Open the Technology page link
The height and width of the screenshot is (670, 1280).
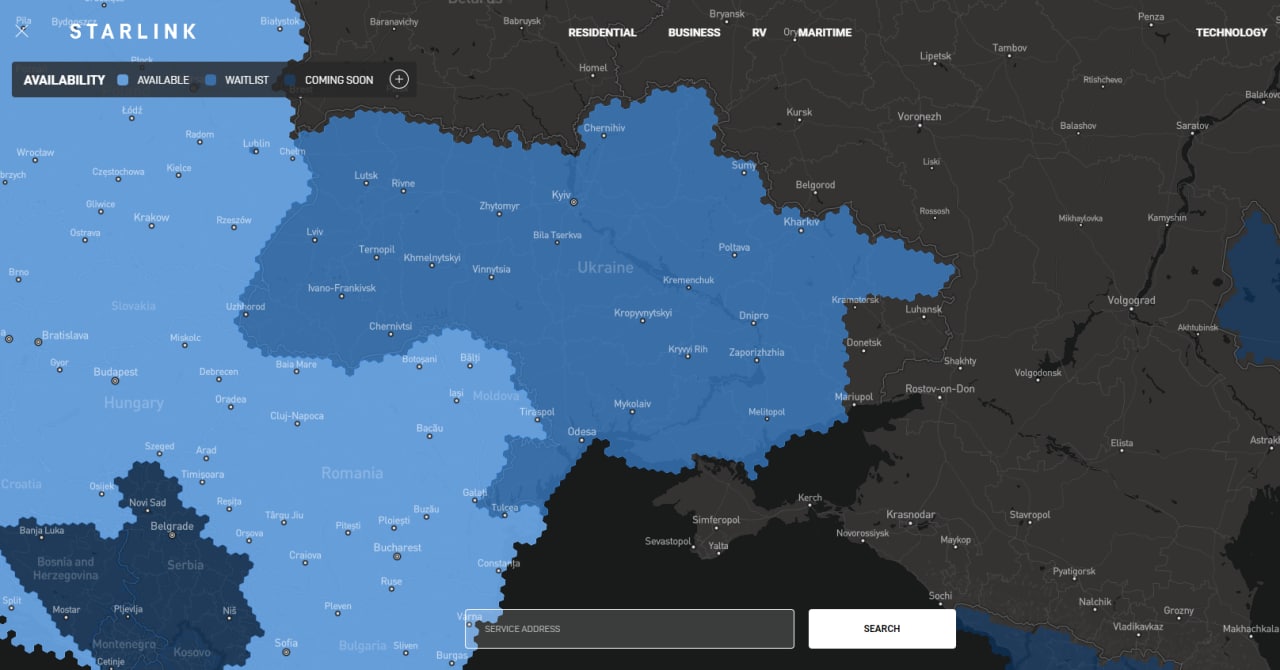point(1231,33)
